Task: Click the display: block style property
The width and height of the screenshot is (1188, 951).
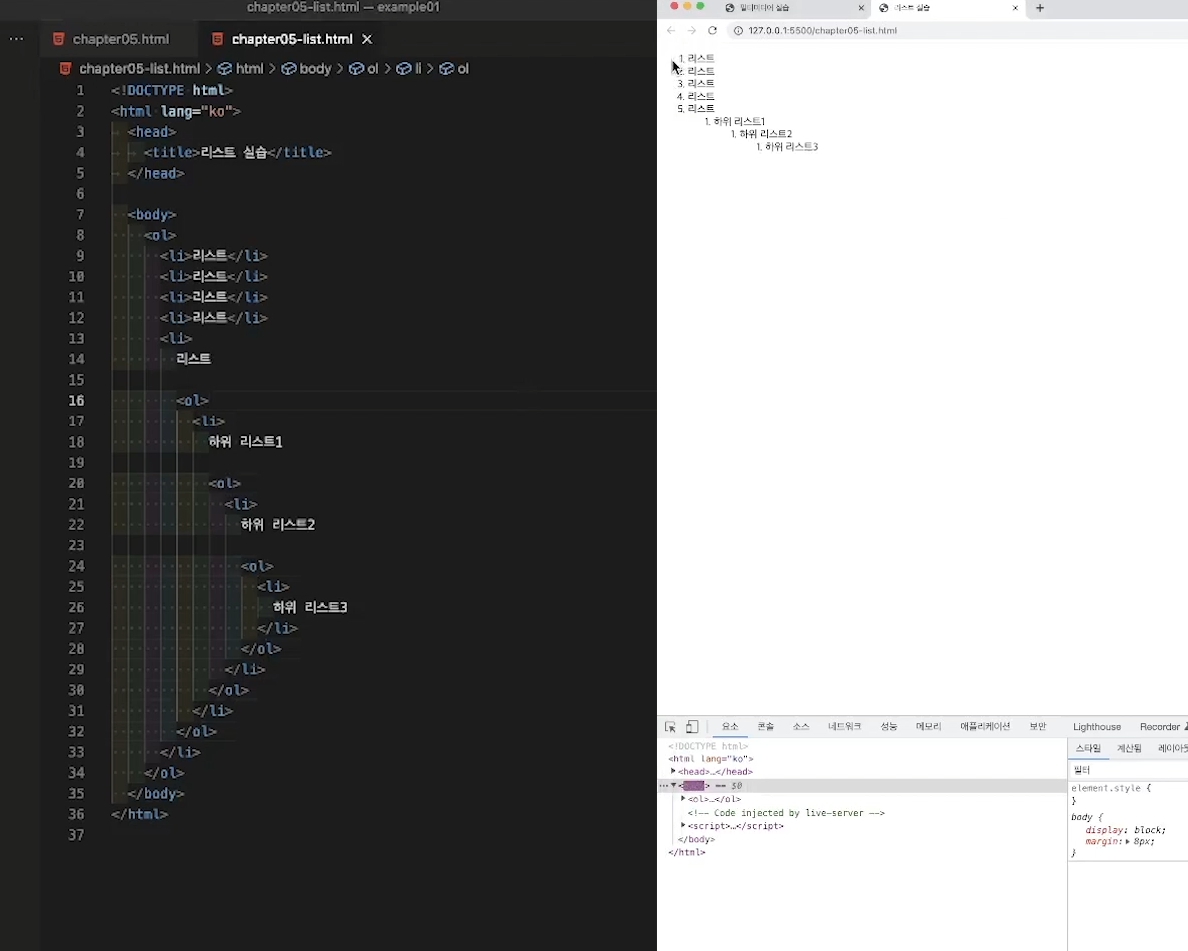Action: click(1127, 831)
